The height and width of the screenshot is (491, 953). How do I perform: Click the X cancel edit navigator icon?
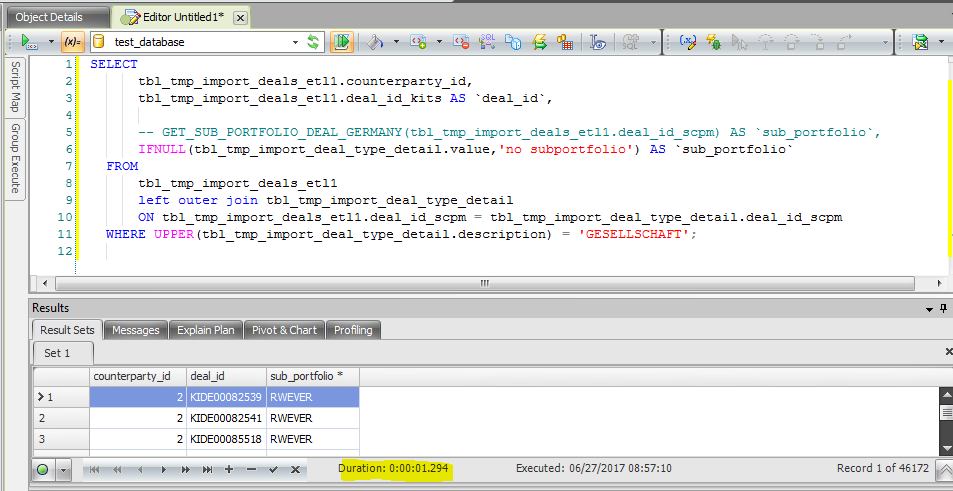pos(295,469)
